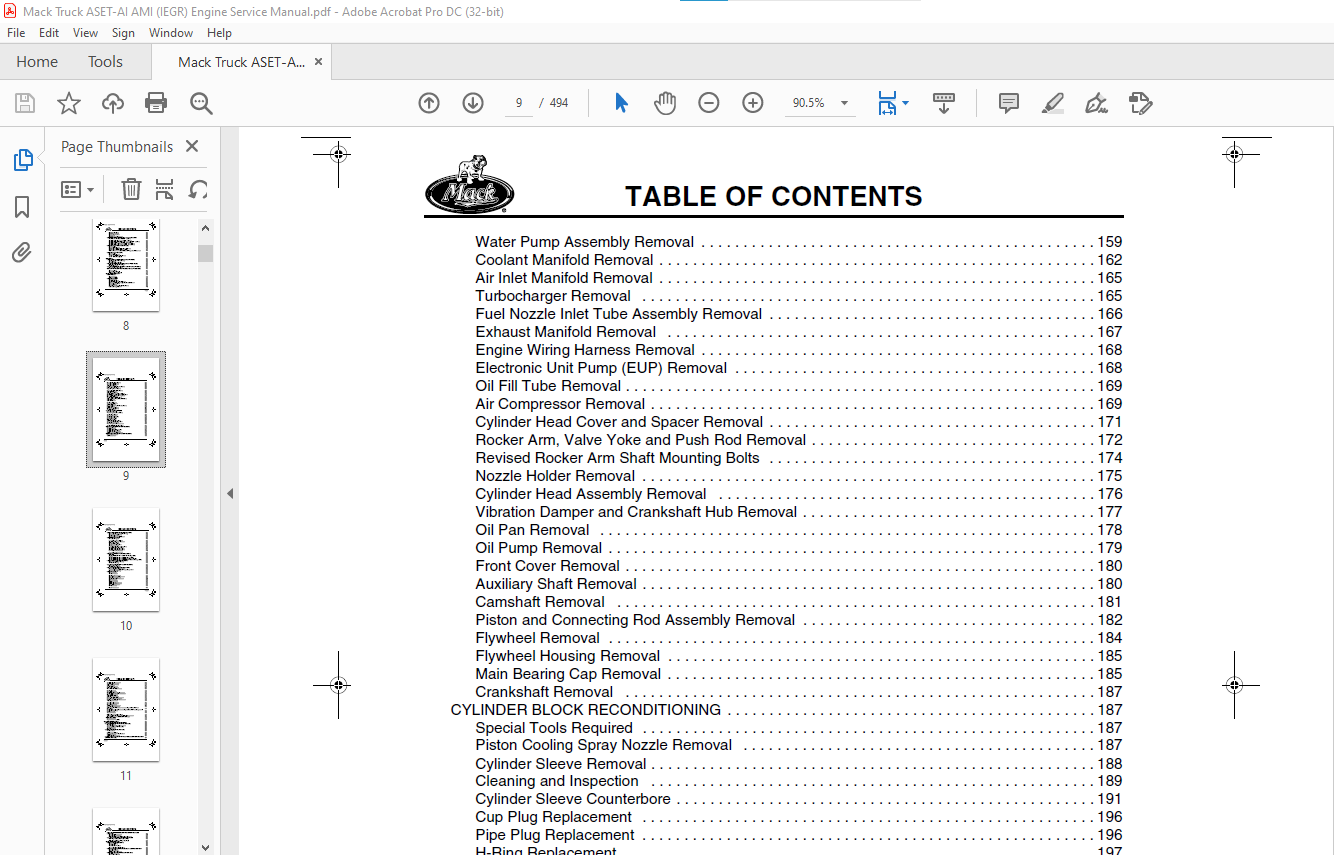Click the cloud upload icon
1334x855 pixels.
[113, 103]
